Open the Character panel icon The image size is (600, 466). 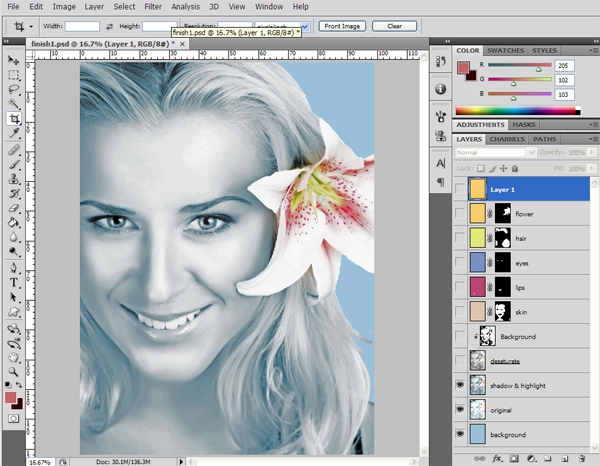pos(441,163)
